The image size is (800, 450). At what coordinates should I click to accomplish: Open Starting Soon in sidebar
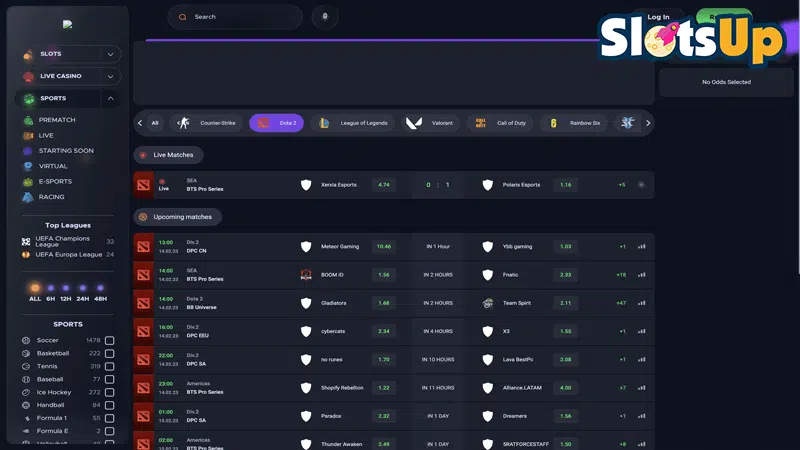click(x=66, y=151)
